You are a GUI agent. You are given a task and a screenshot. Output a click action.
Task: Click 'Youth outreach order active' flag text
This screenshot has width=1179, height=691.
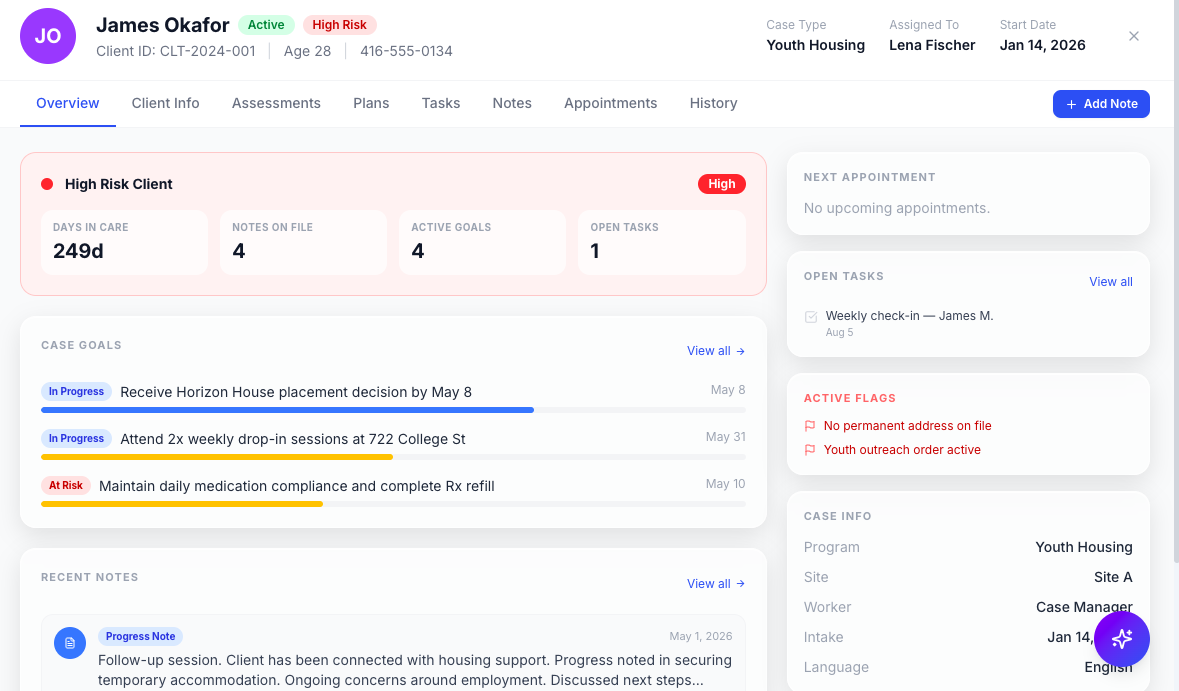pyautogui.click(x=902, y=450)
